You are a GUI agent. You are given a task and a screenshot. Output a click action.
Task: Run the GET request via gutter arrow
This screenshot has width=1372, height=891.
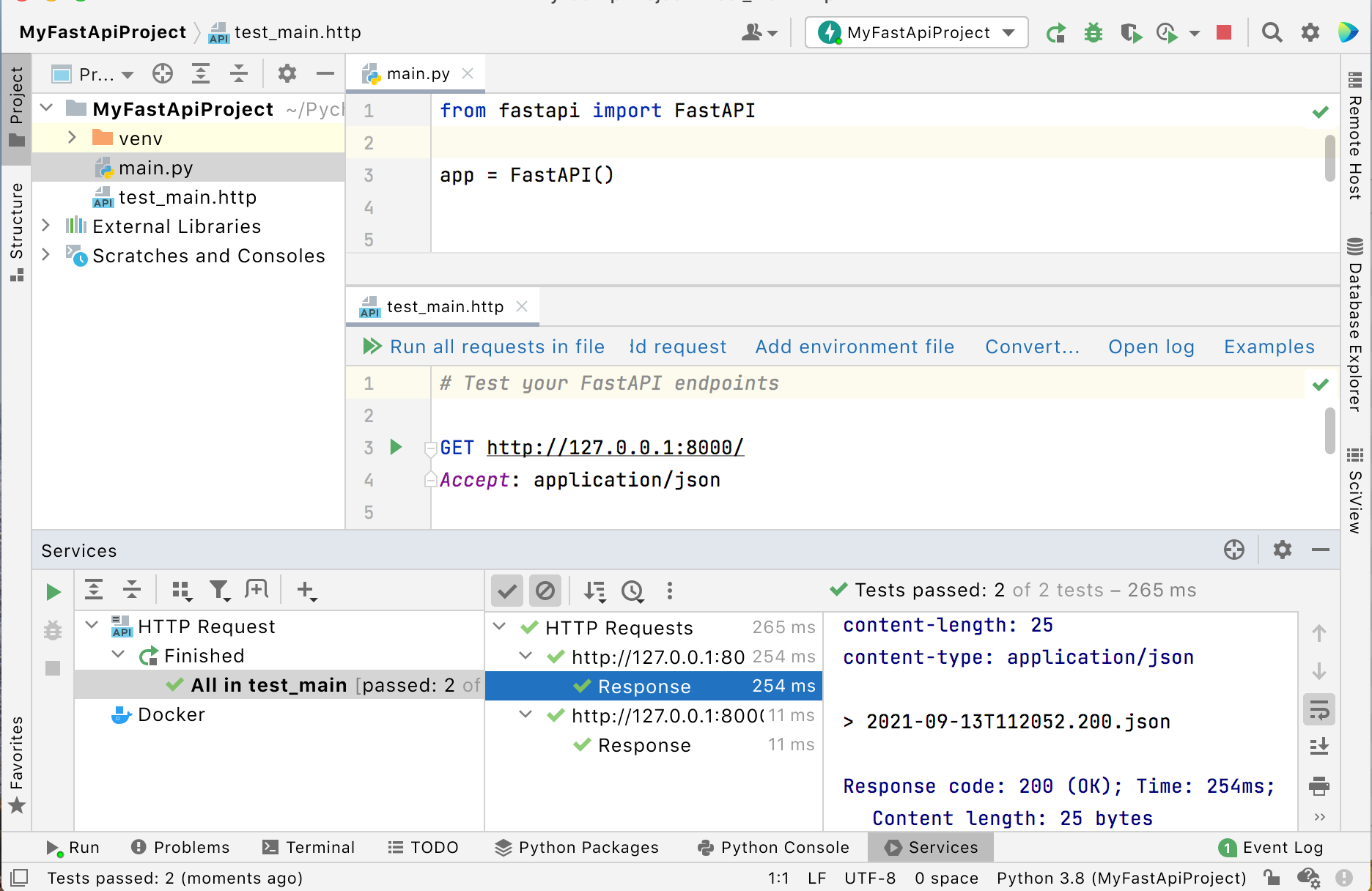(x=397, y=447)
